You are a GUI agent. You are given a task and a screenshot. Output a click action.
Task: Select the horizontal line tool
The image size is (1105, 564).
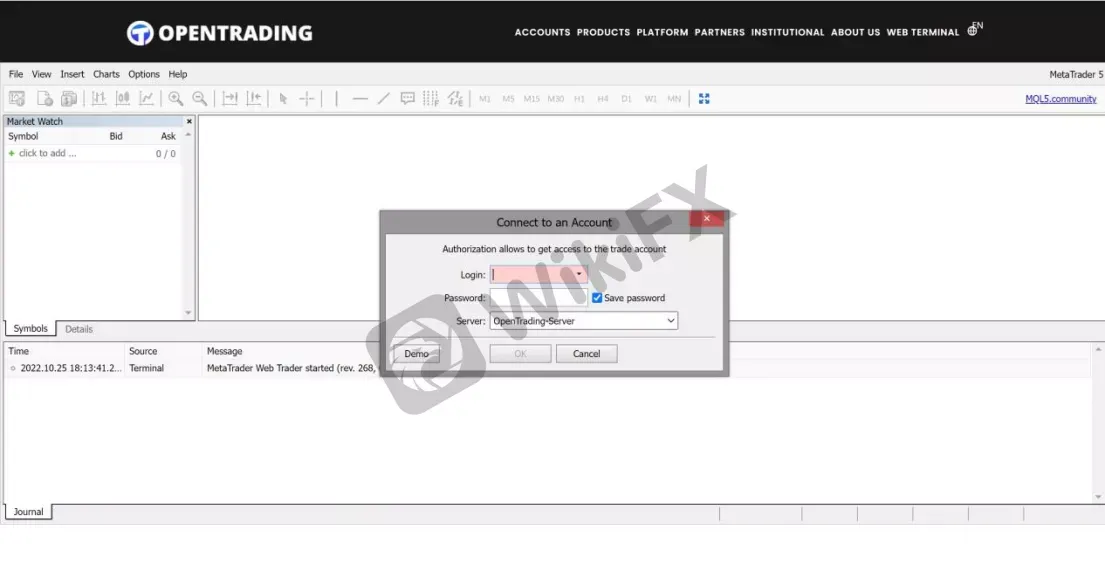pyautogui.click(x=360, y=99)
